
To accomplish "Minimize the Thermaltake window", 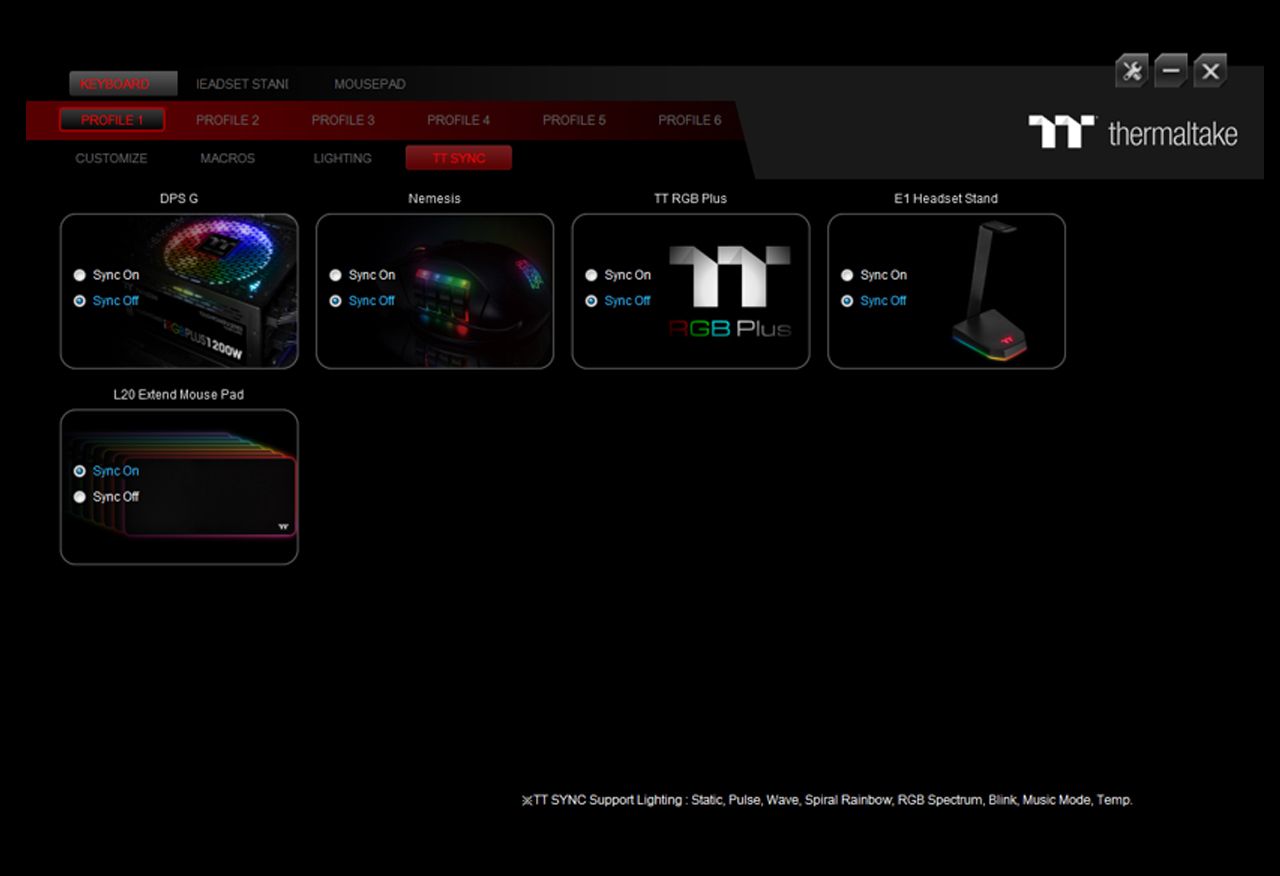I will (1171, 71).
